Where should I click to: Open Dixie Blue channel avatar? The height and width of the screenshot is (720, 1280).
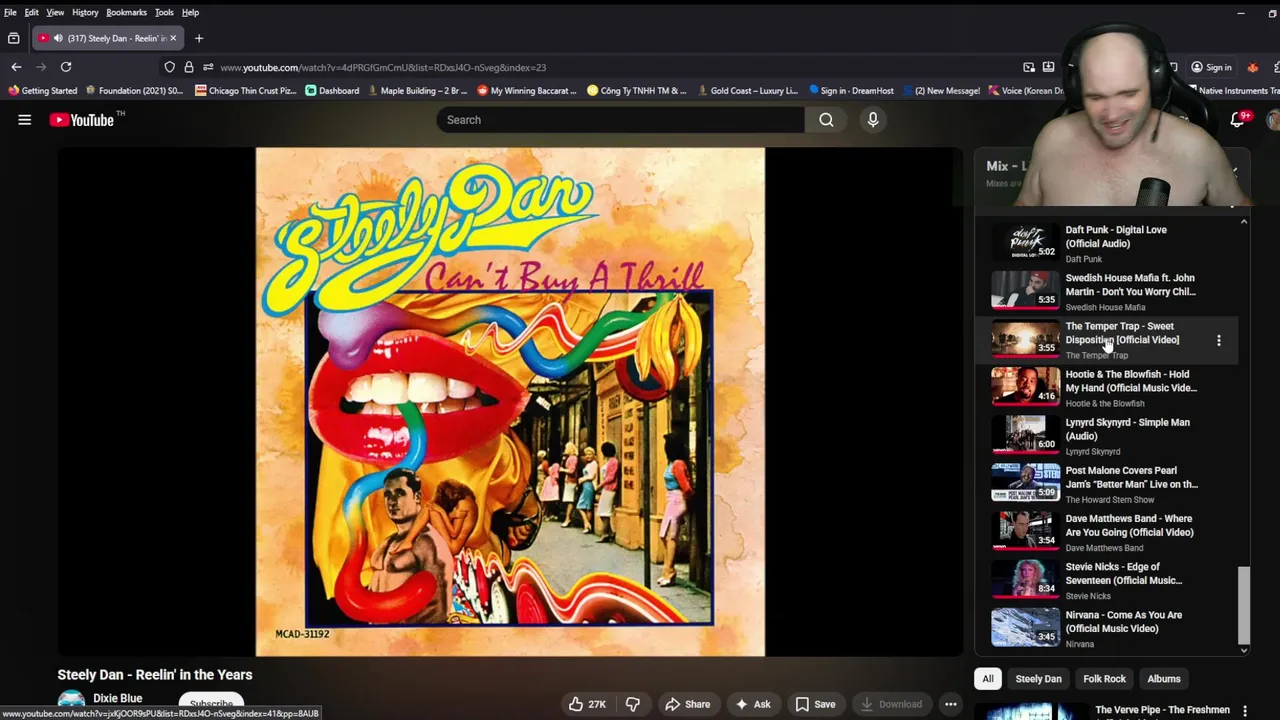click(71, 703)
